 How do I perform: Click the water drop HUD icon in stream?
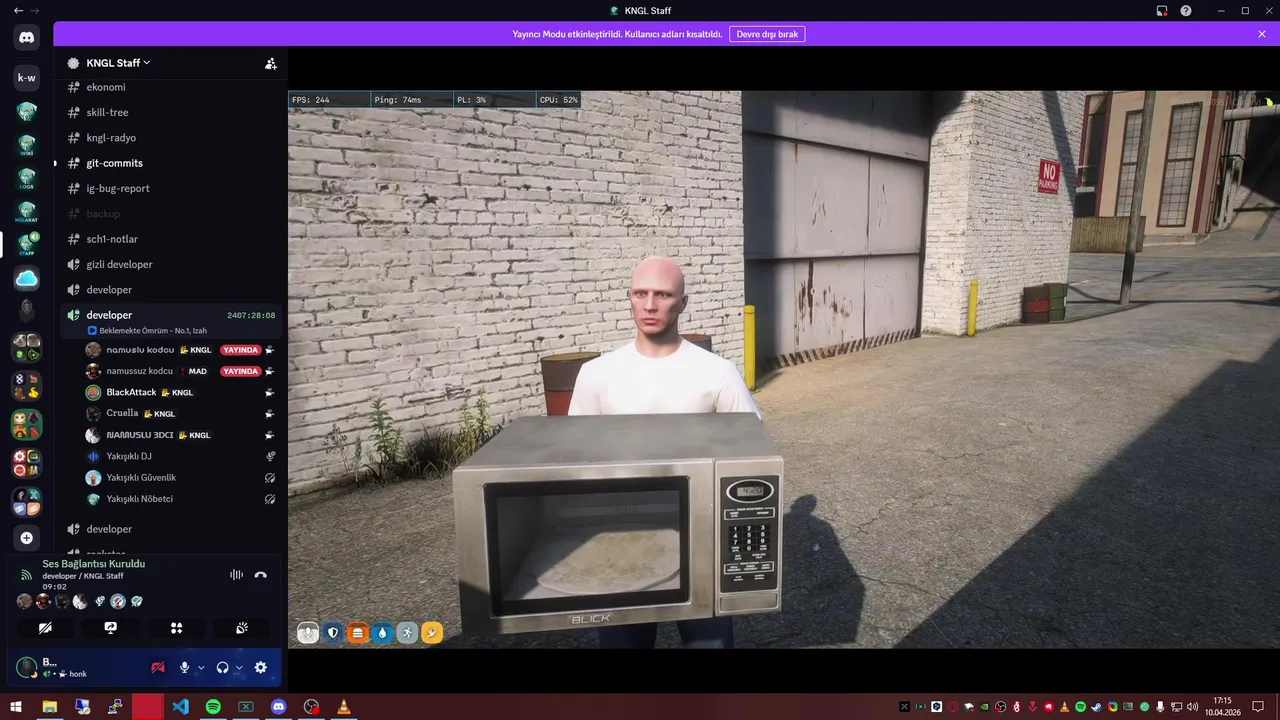[382, 633]
